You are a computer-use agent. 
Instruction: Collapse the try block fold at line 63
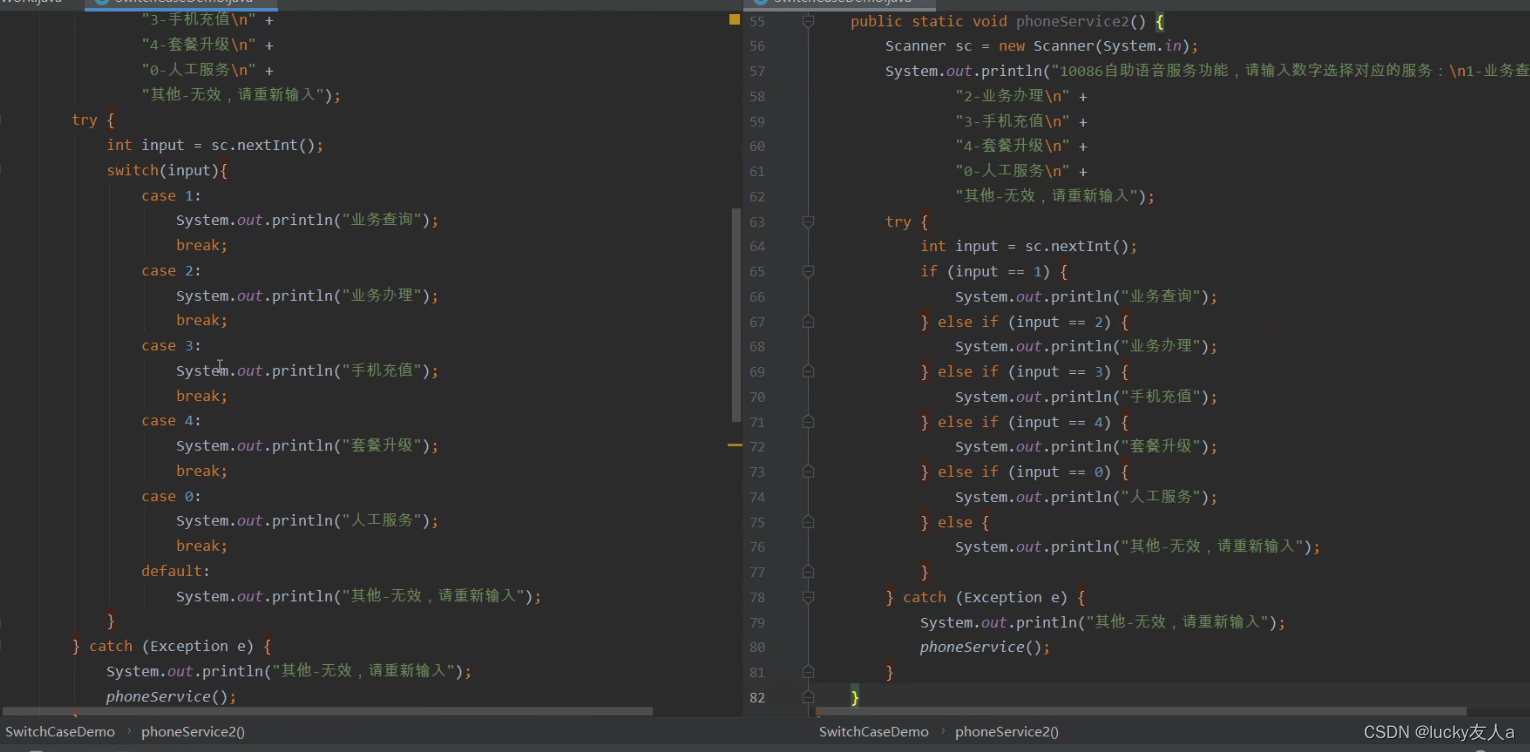pyautogui.click(x=808, y=221)
